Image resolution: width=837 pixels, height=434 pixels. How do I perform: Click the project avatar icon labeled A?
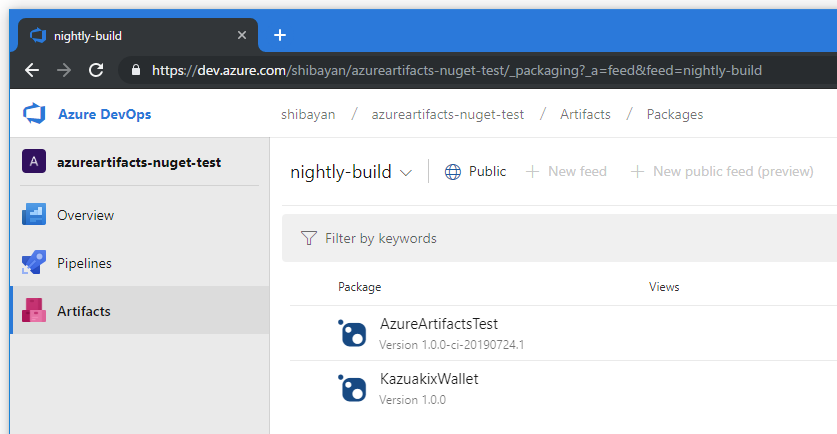click(34, 162)
